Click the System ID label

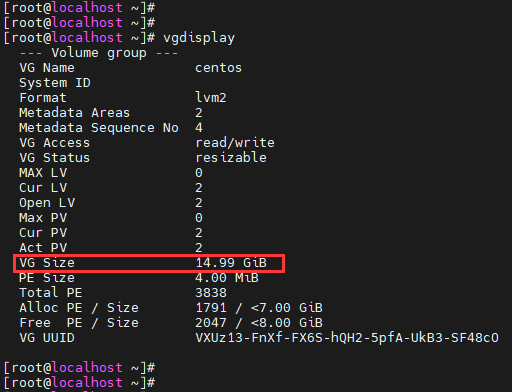click(x=55, y=83)
